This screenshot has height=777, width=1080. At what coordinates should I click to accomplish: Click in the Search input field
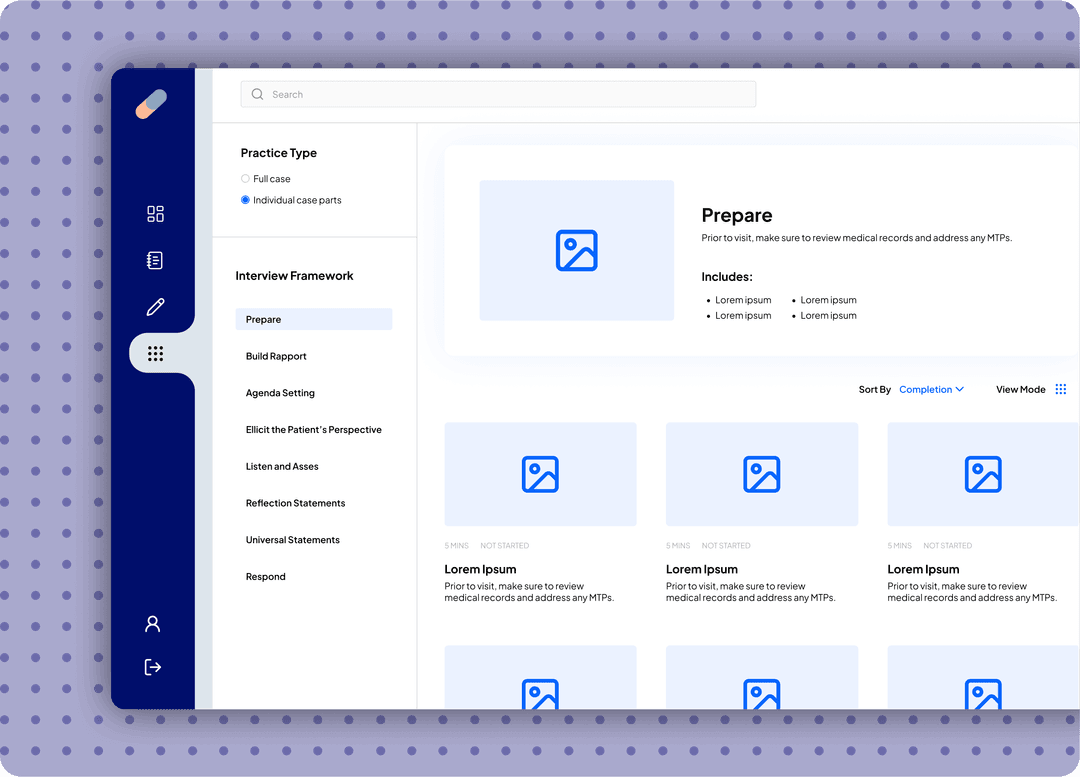pyautogui.click(x=498, y=95)
